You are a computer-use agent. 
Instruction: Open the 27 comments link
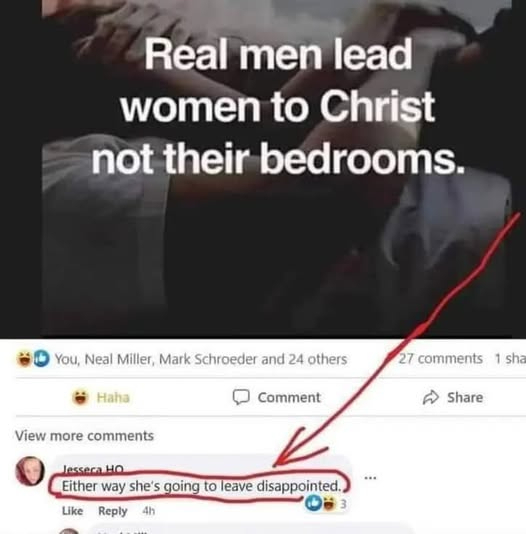440,359
